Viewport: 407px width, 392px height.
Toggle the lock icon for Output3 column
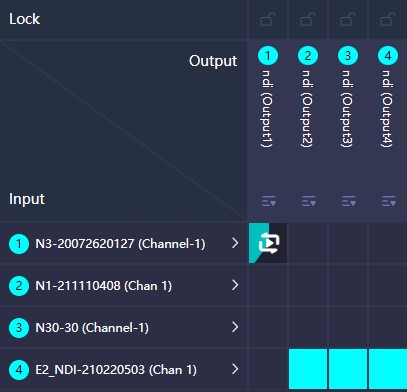348,19
